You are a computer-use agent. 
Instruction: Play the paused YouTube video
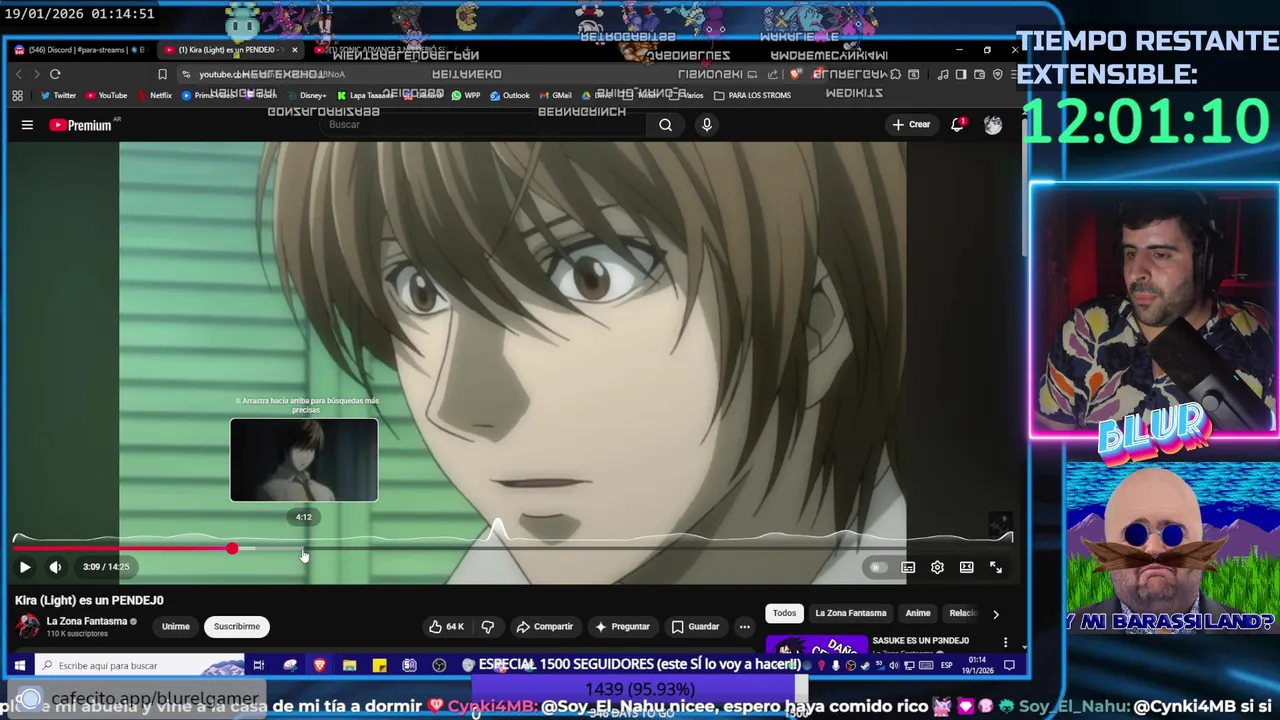pyautogui.click(x=25, y=567)
